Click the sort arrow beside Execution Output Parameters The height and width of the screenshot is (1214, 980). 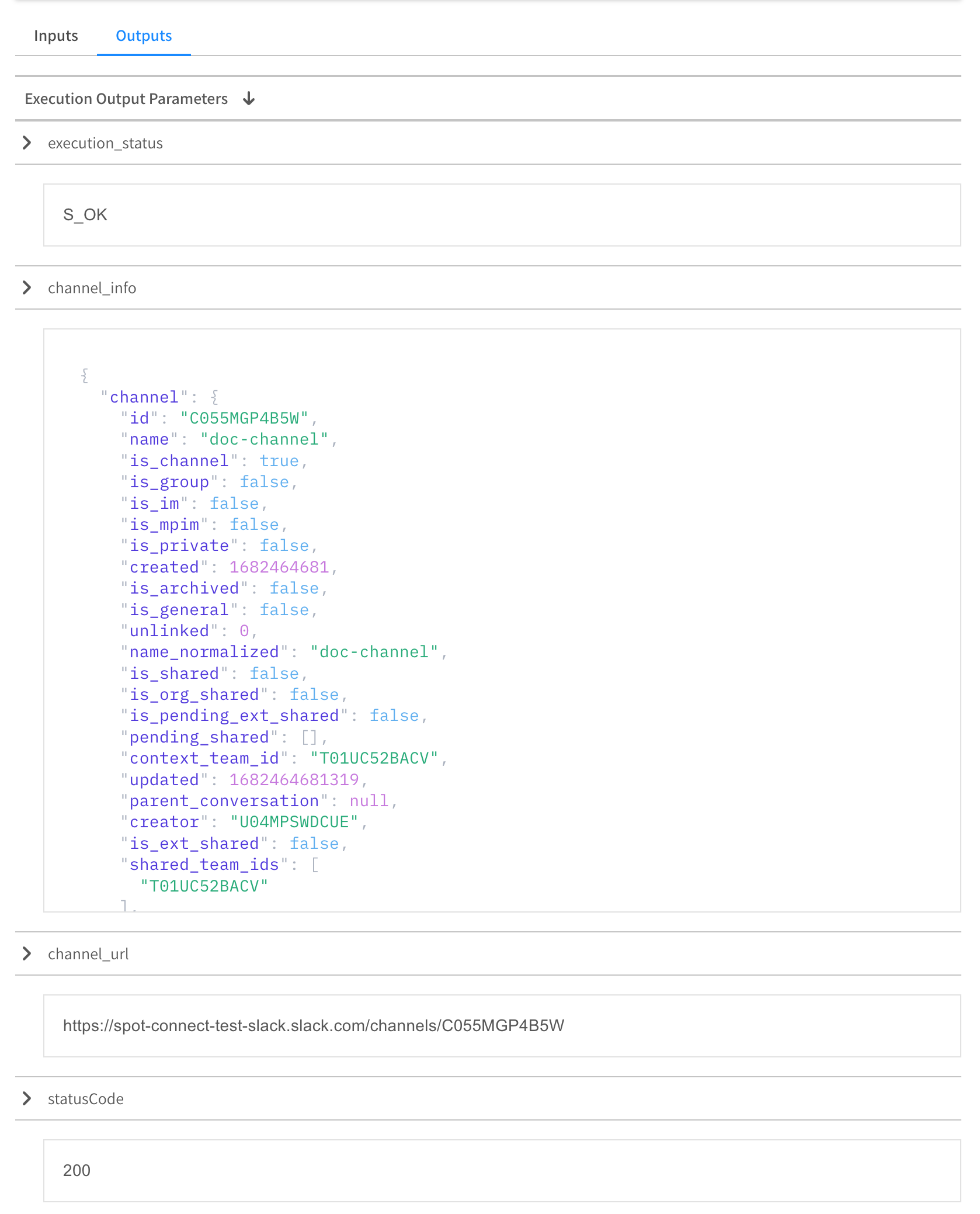coord(249,99)
